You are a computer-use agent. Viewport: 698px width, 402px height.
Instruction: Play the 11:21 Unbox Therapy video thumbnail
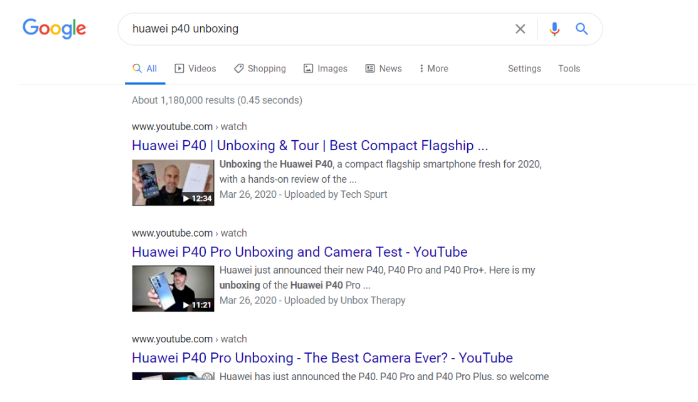(x=173, y=288)
